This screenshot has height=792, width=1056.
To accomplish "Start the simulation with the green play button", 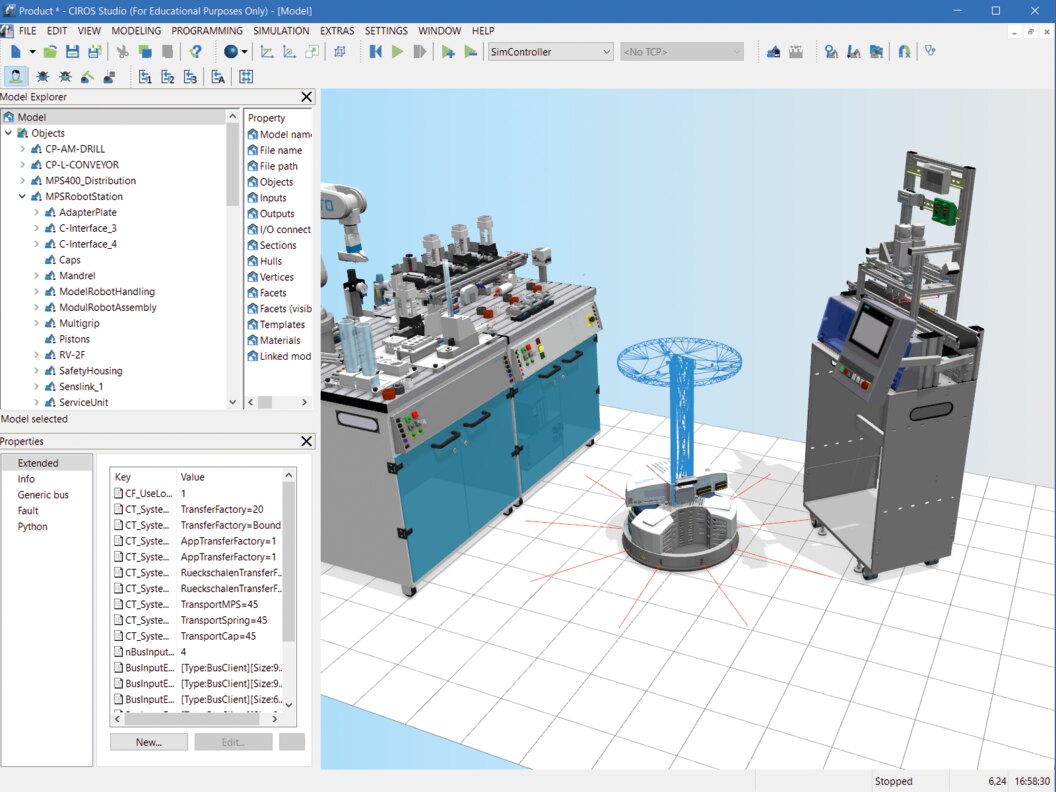I will point(397,52).
